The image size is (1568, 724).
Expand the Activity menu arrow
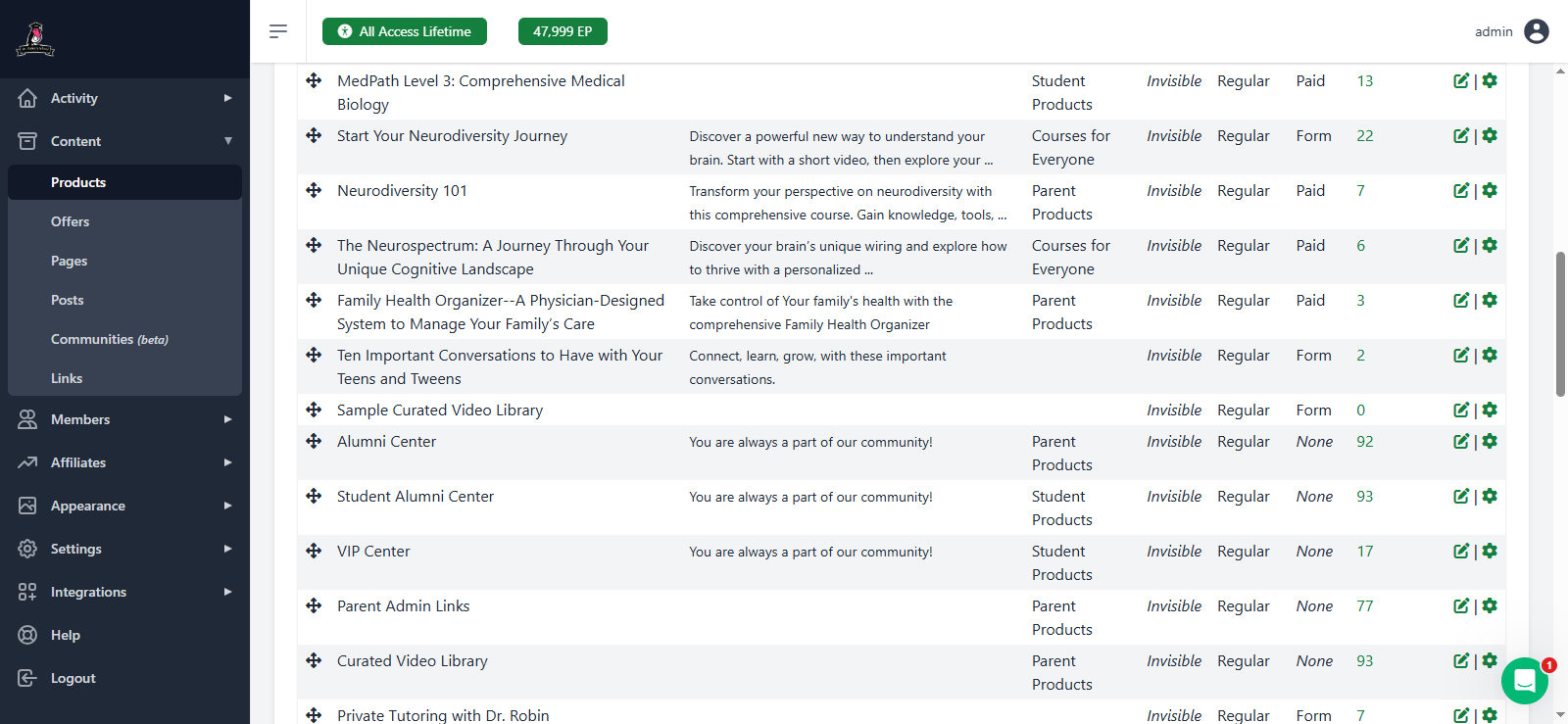tap(227, 98)
